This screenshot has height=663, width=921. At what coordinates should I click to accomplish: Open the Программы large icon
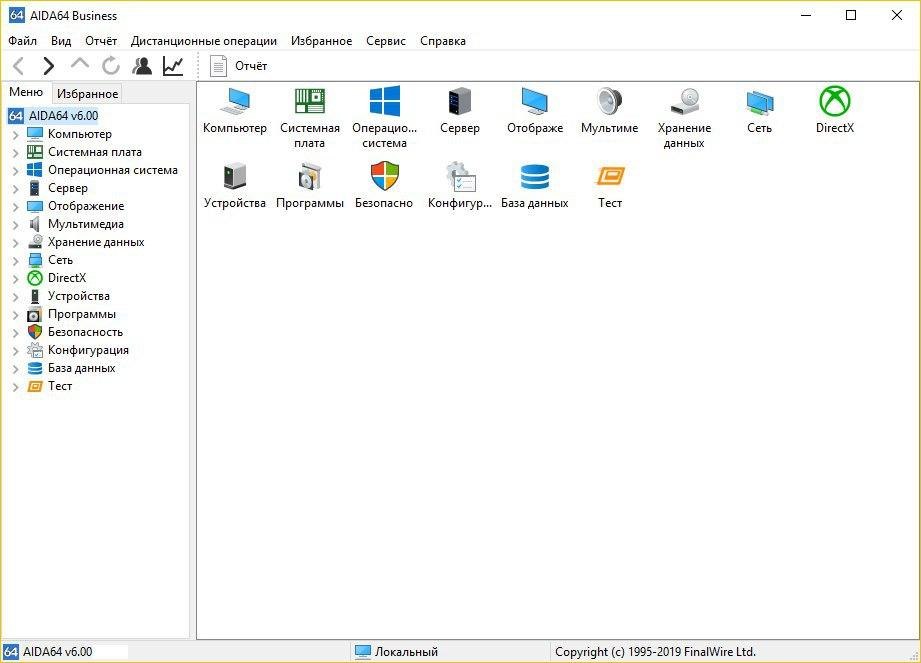click(310, 176)
